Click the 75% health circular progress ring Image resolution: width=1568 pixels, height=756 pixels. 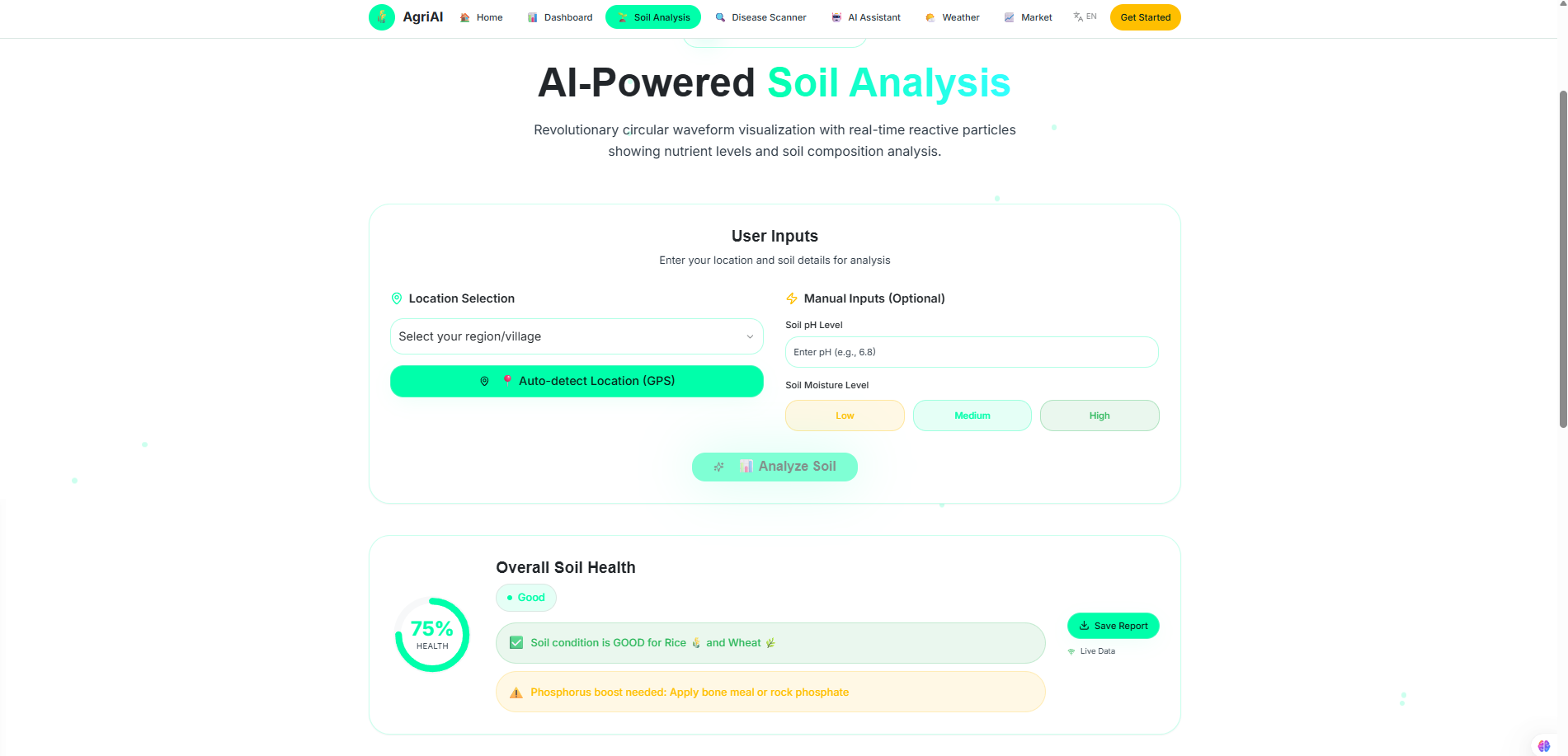click(432, 635)
